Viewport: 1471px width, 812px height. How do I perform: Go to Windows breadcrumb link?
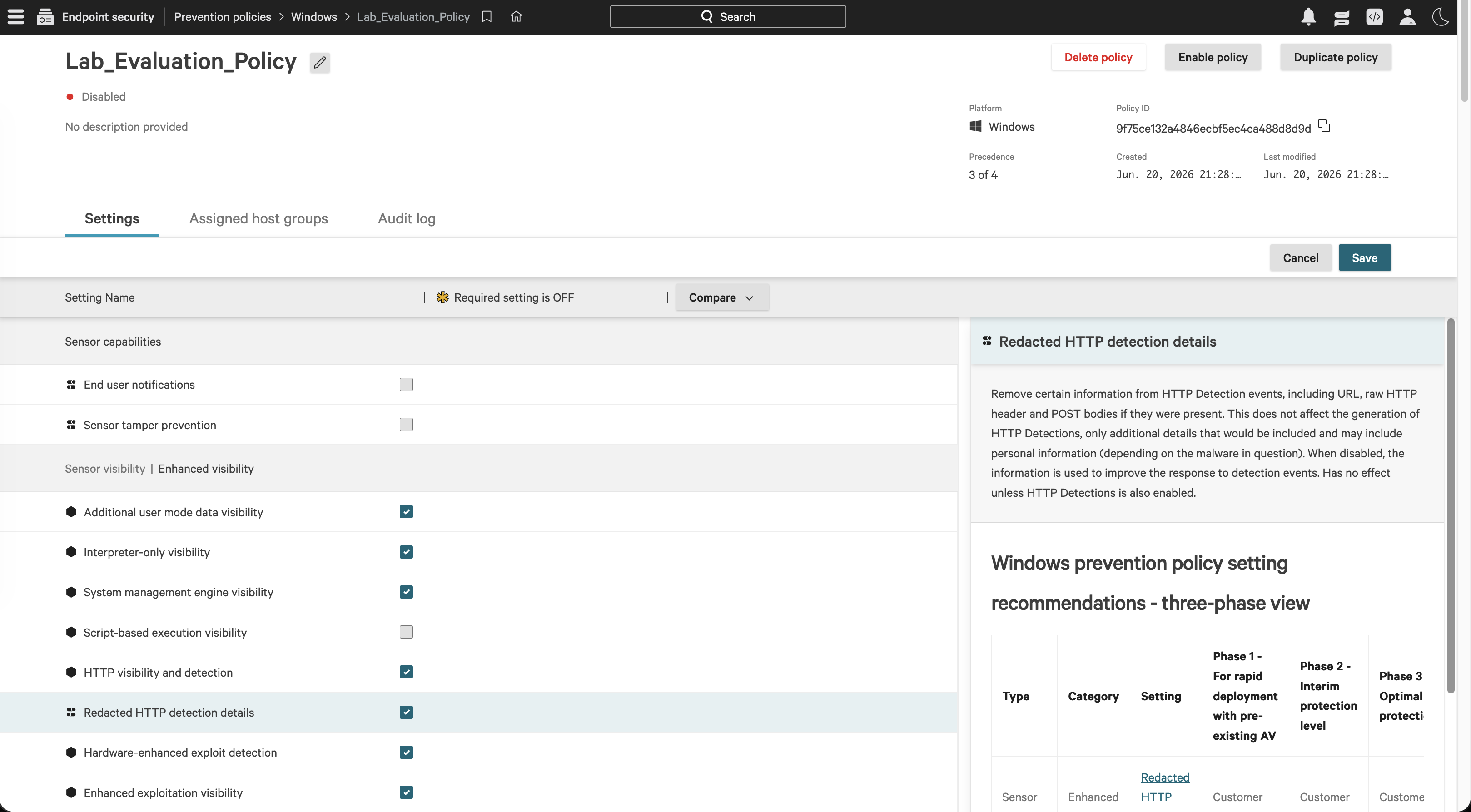point(314,16)
